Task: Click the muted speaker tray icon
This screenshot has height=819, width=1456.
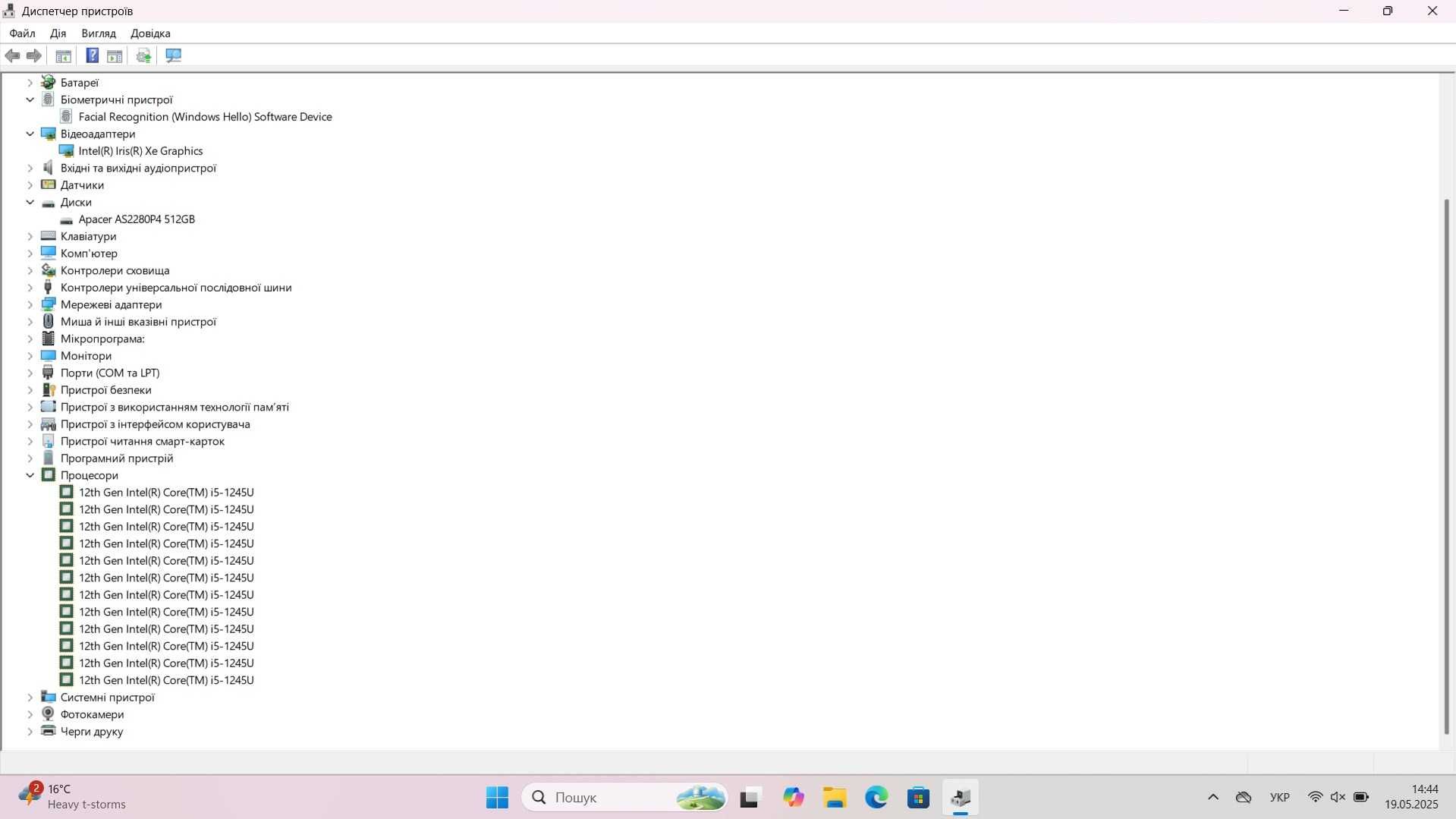Action: point(1338,797)
